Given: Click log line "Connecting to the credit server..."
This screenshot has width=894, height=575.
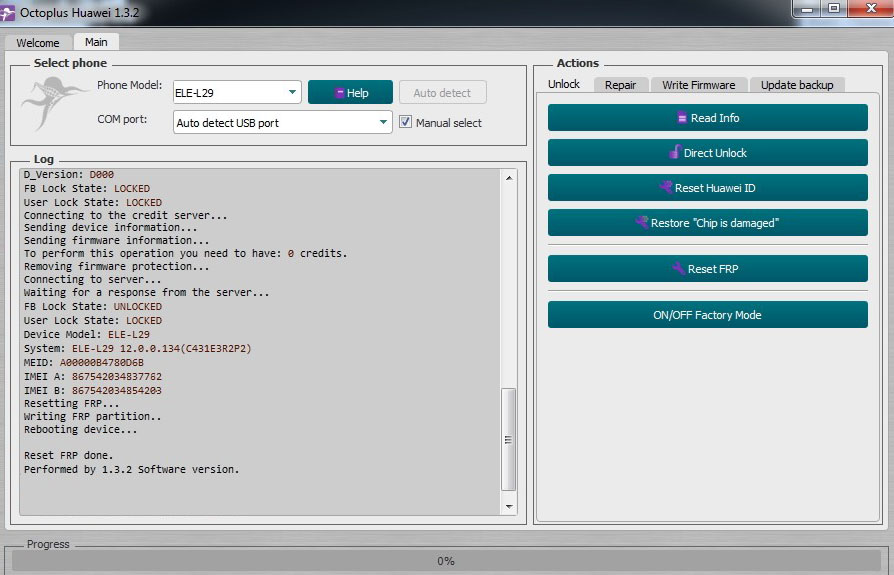Looking at the screenshot, I should (125, 215).
